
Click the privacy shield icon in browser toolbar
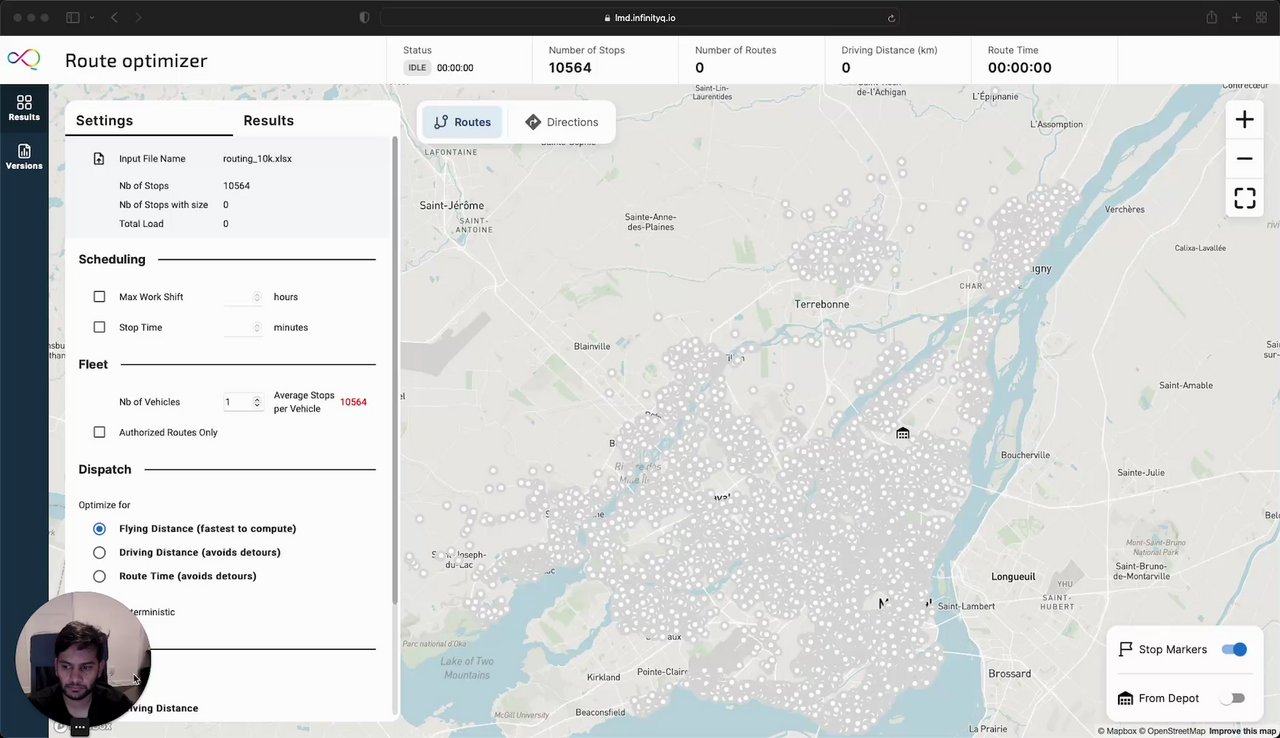point(364,18)
